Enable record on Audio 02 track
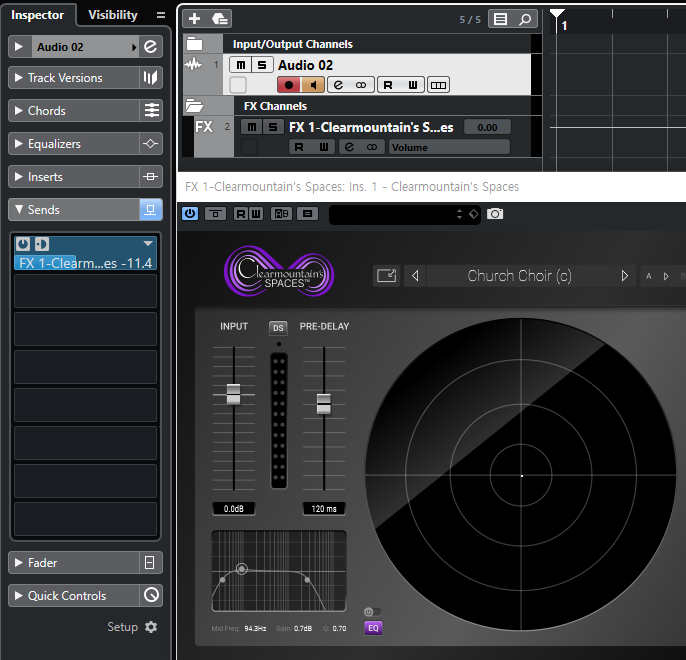This screenshot has height=660, width=686. click(x=289, y=85)
